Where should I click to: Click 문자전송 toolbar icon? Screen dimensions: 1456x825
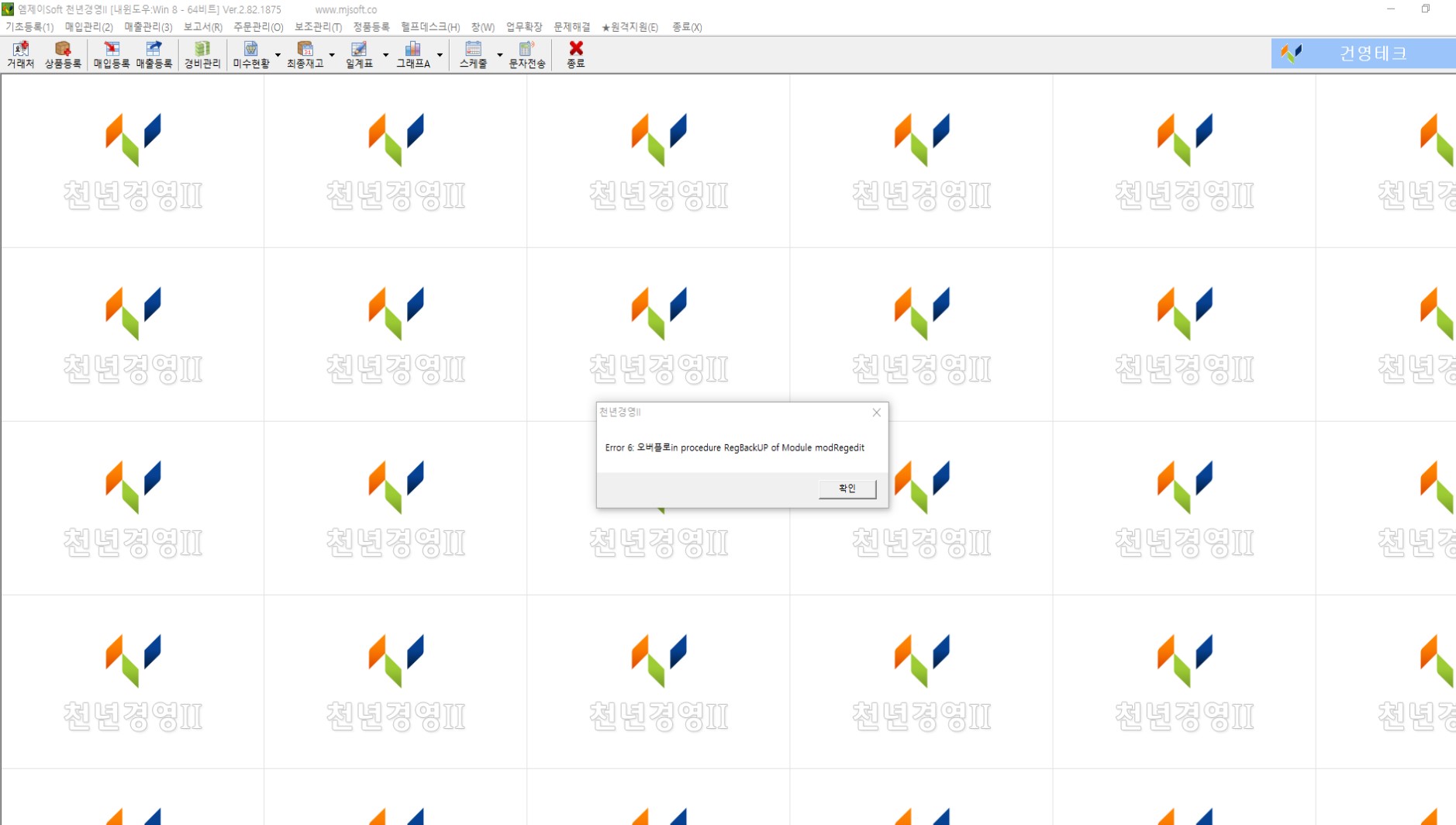[x=527, y=54]
